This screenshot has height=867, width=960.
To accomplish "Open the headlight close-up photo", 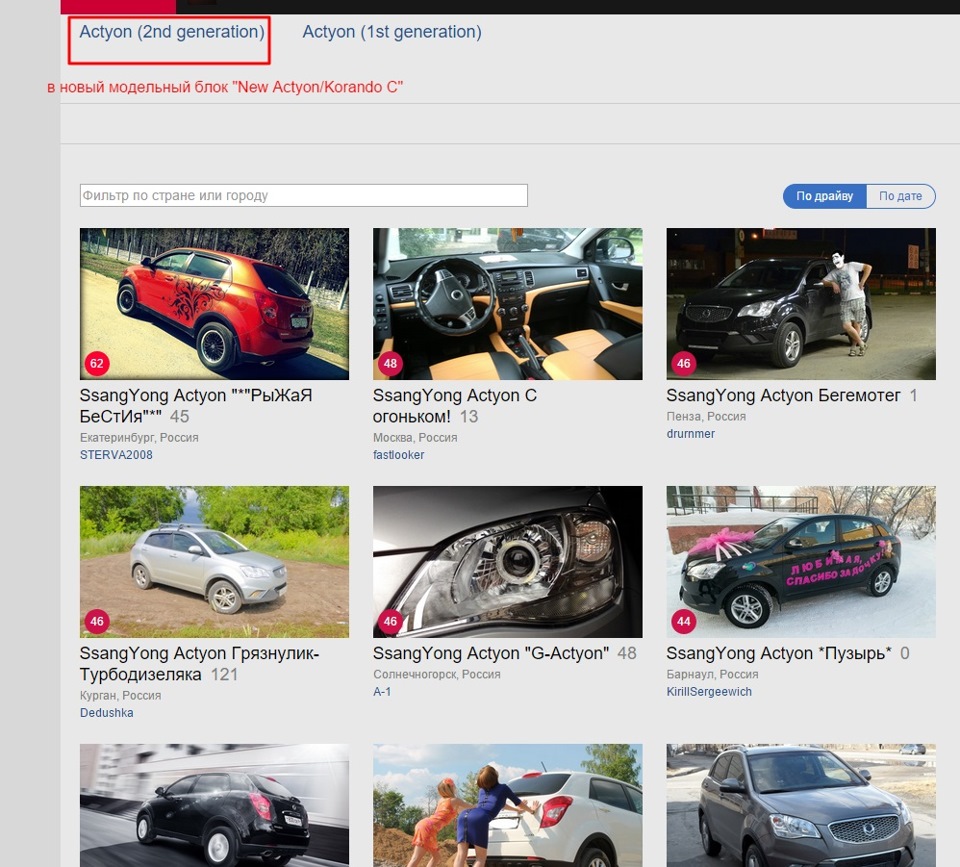I will tap(508, 561).
